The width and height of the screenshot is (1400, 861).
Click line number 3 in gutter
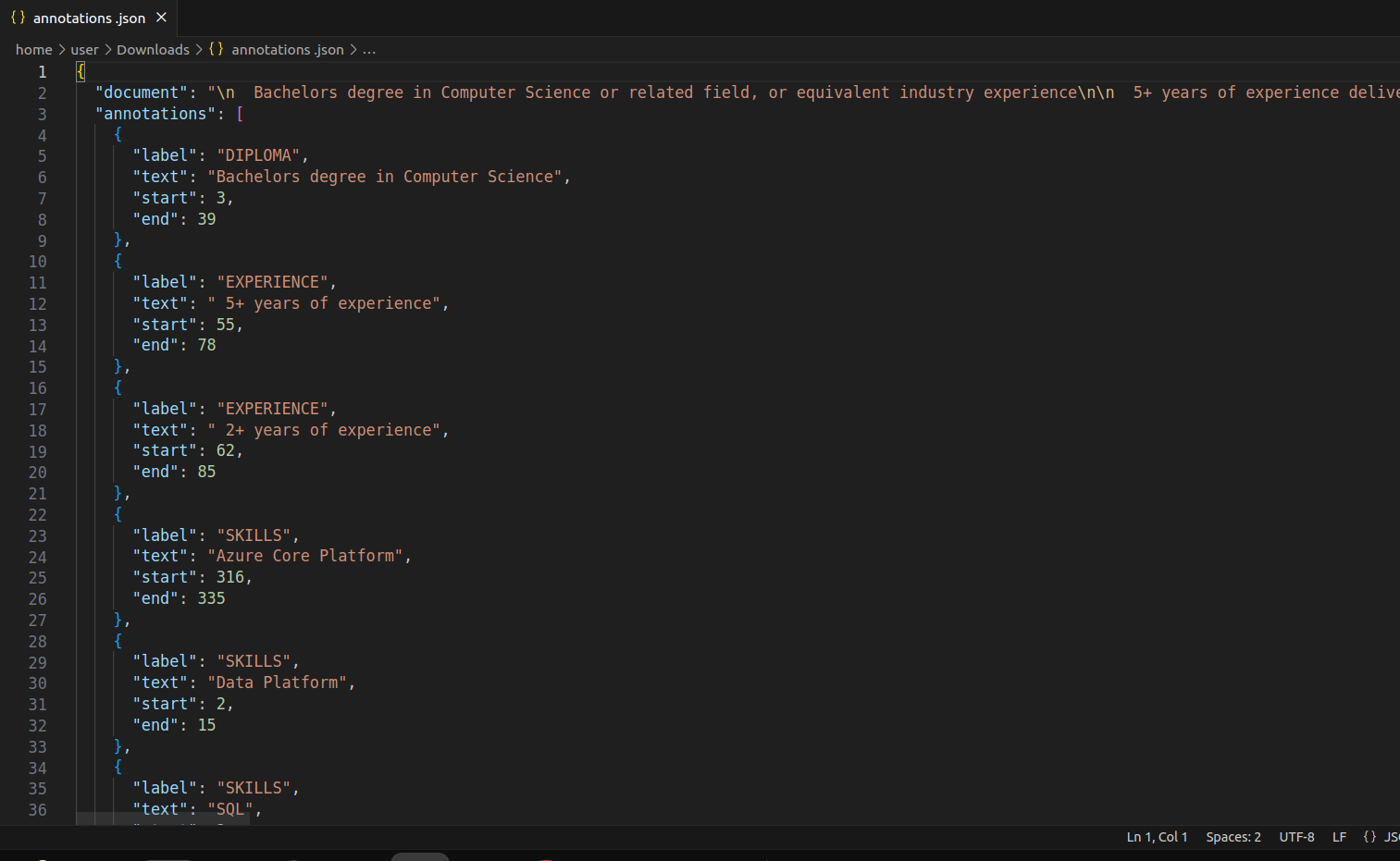point(42,115)
